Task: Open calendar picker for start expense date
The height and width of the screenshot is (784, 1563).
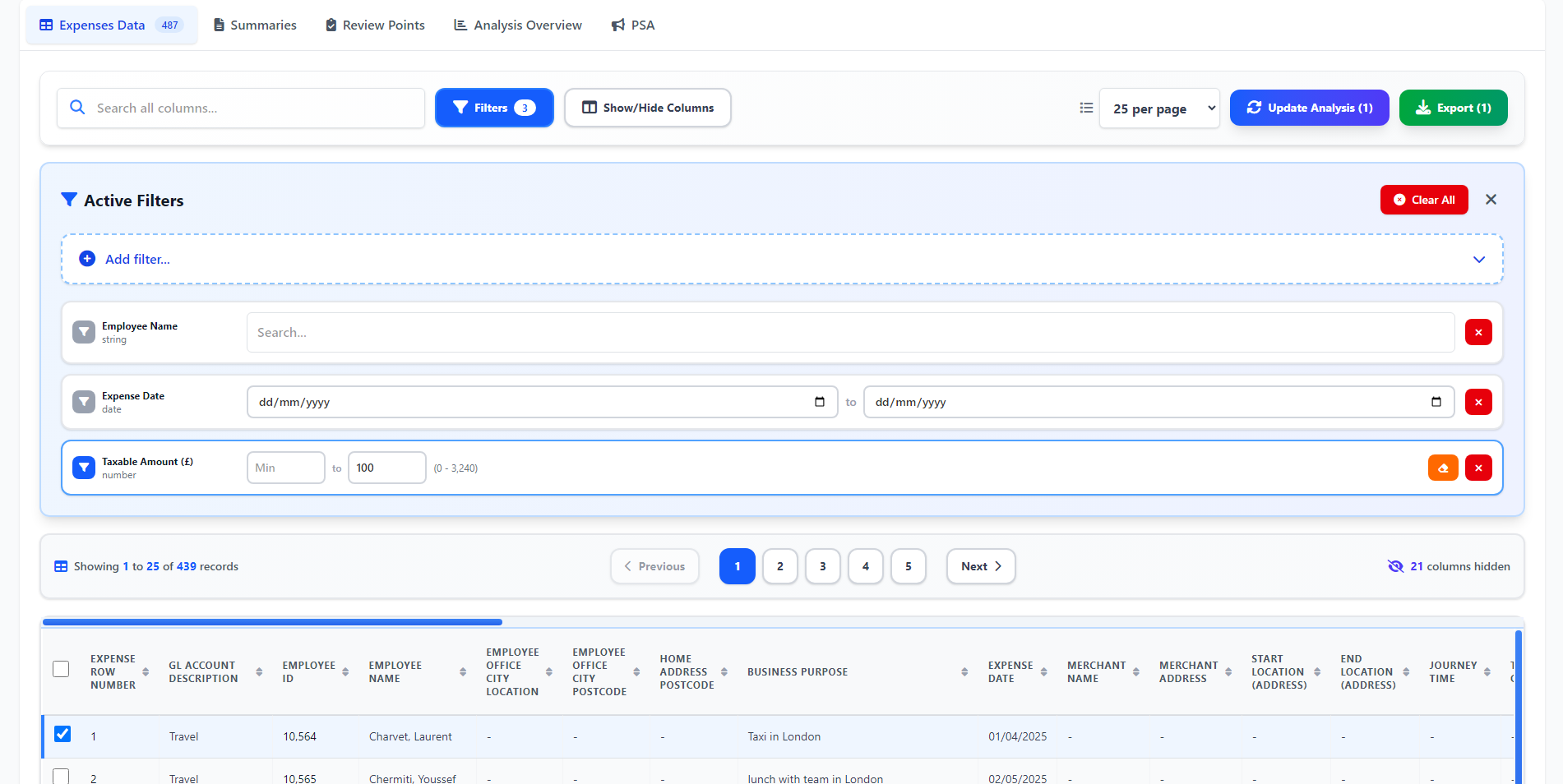Action: tap(820, 402)
